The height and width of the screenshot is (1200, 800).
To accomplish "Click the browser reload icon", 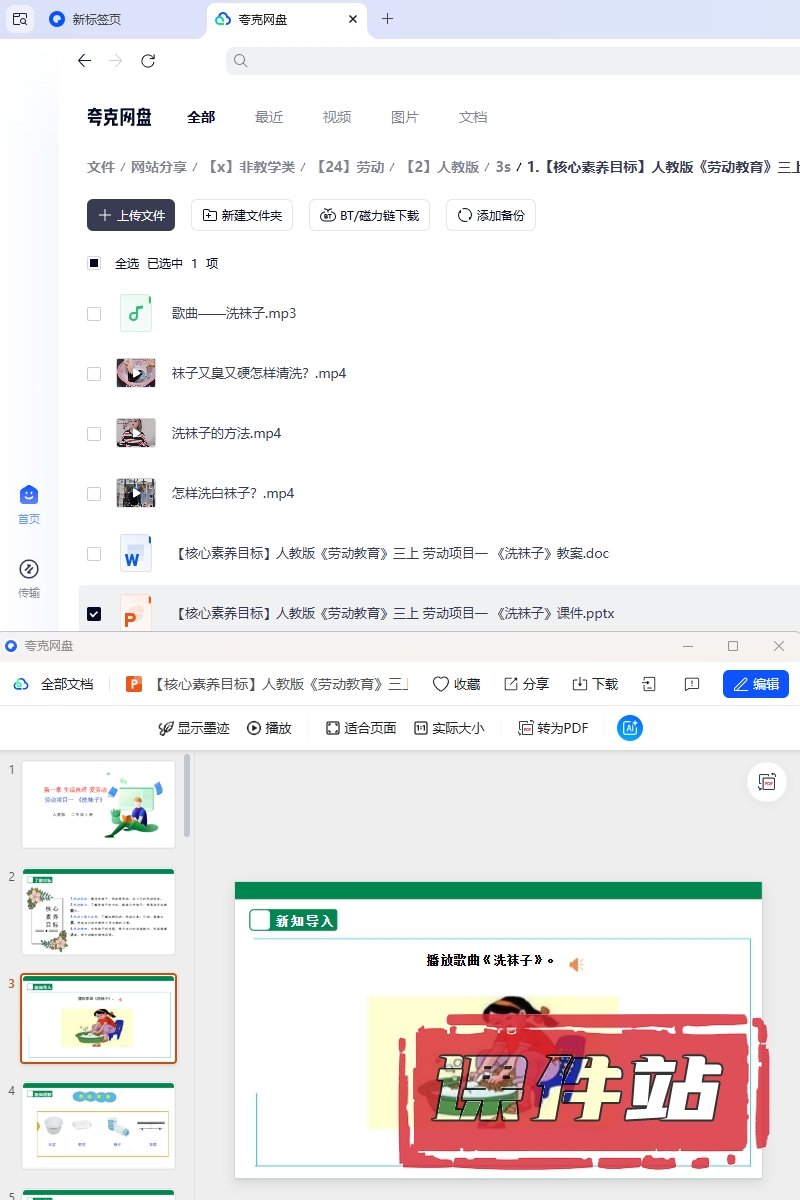I will tap(148, 61).
